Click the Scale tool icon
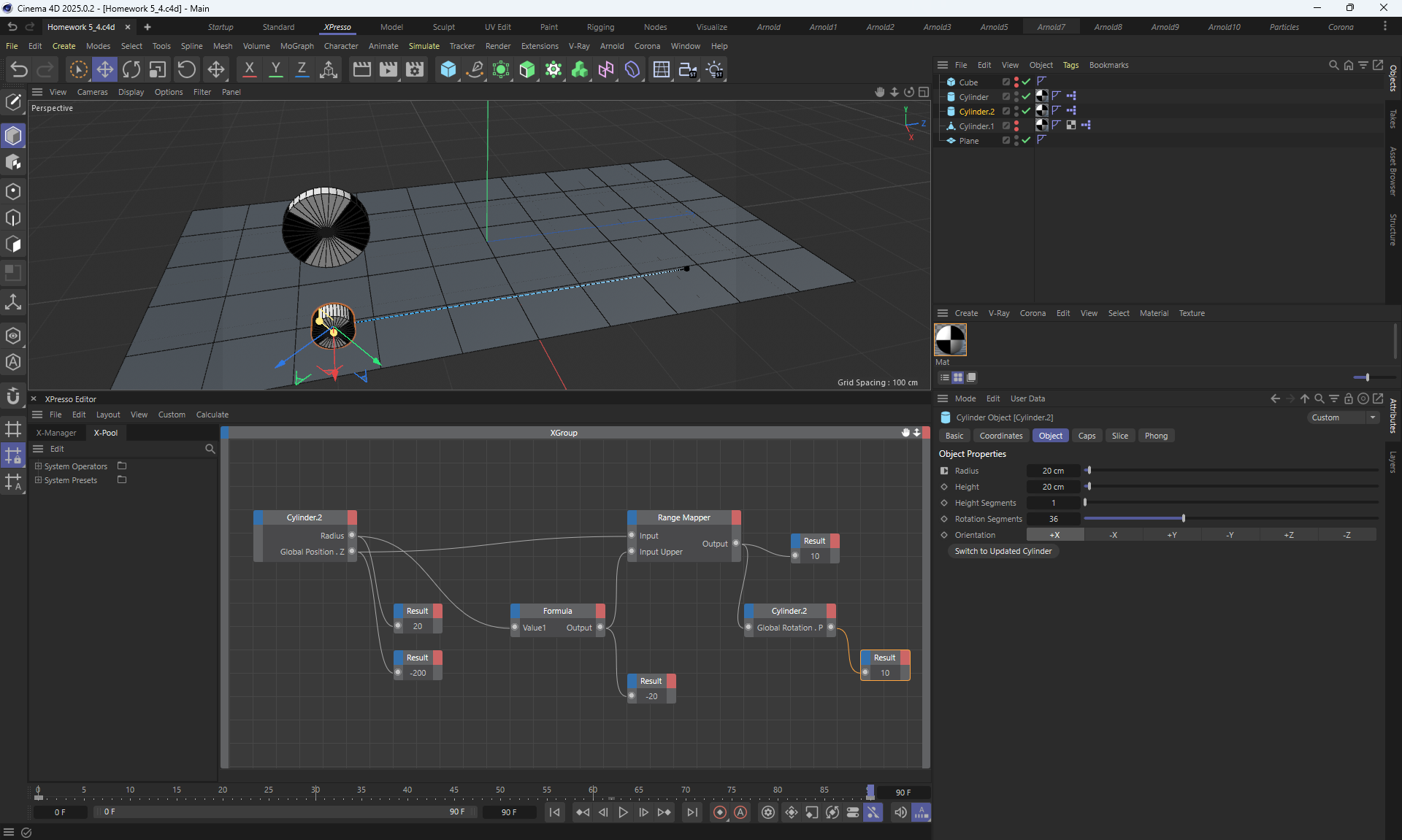 pyautogui.click(x=158, y=69)
